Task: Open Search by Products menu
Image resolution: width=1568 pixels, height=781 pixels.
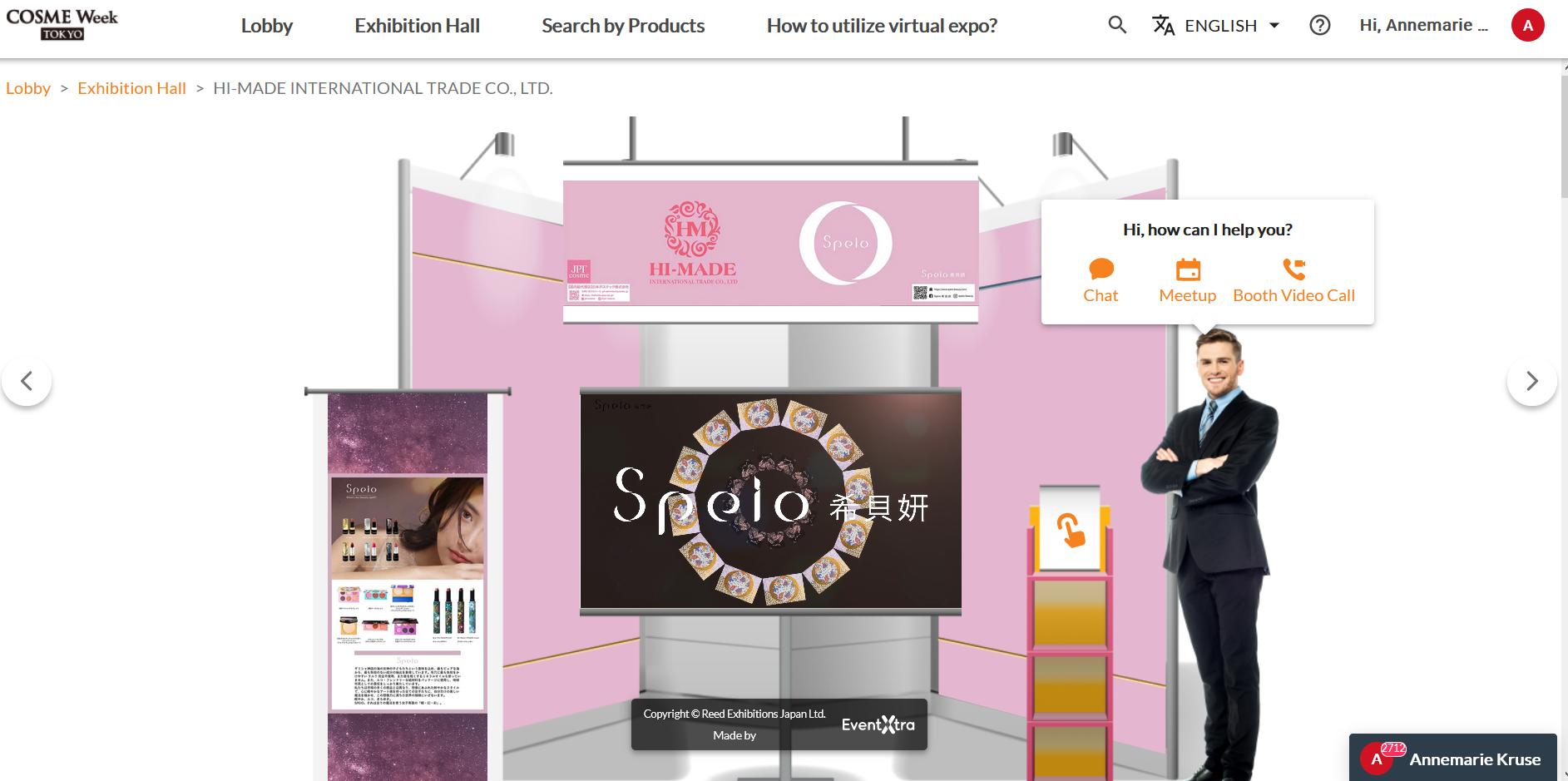Action: point(622,26)
